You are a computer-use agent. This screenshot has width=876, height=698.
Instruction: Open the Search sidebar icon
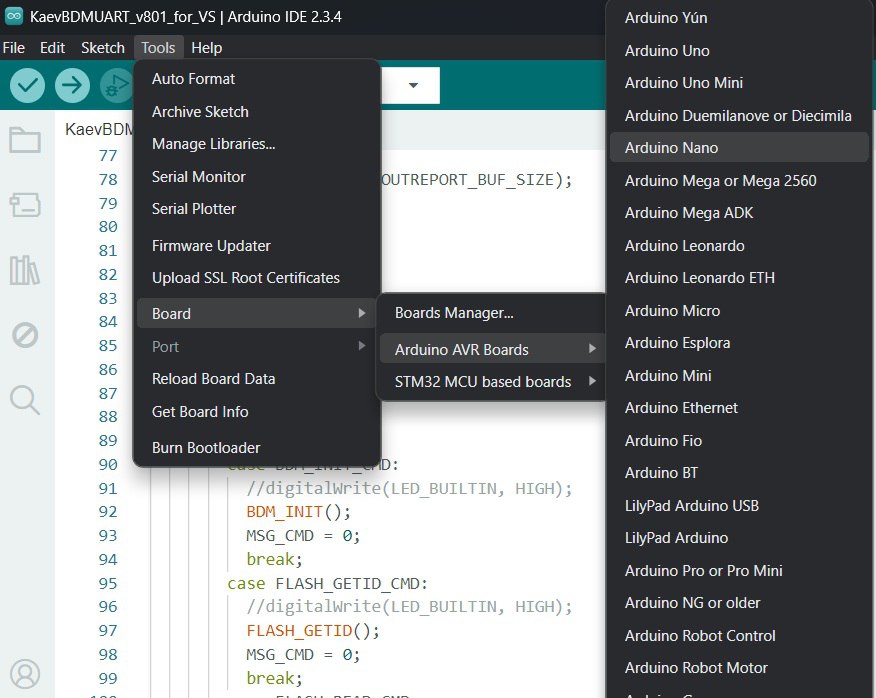pyautogui.click(x=25, y=400)
